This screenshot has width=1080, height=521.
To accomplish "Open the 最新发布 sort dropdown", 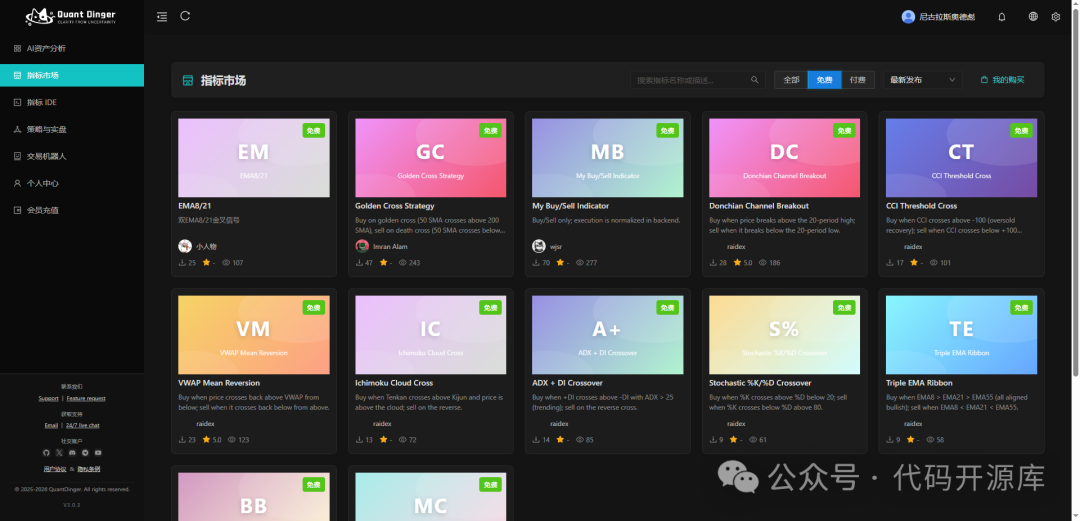I will pyautogui.click(x=923, y=80).
